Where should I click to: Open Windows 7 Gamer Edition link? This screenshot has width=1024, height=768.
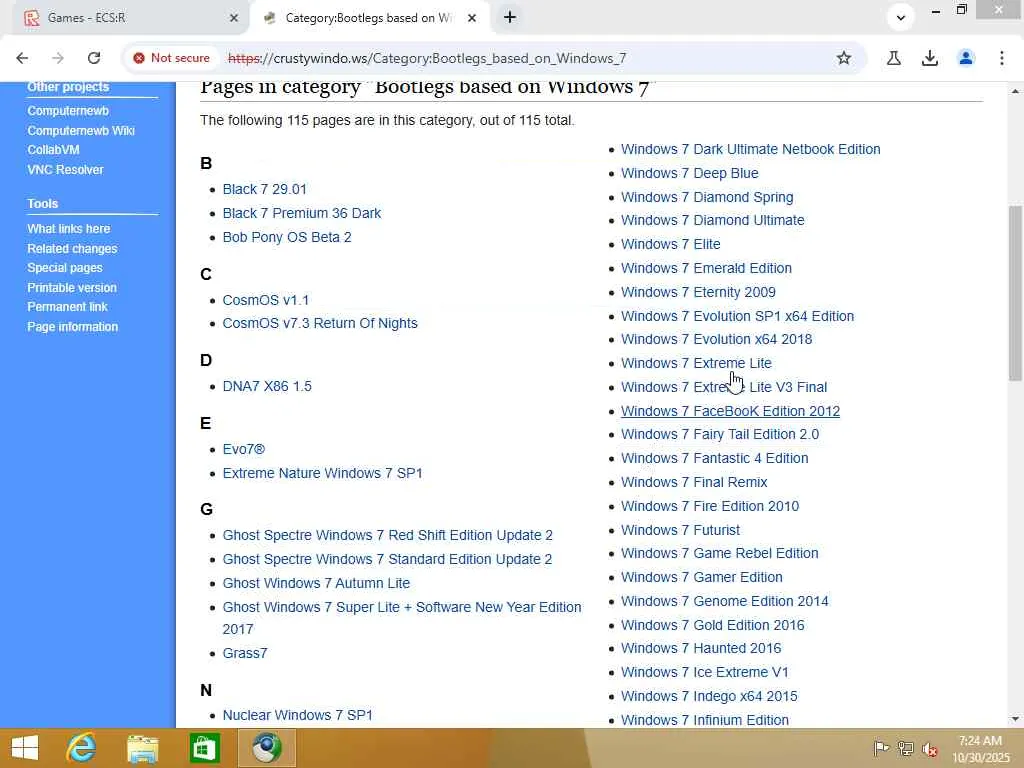click(x=701, y=577)
